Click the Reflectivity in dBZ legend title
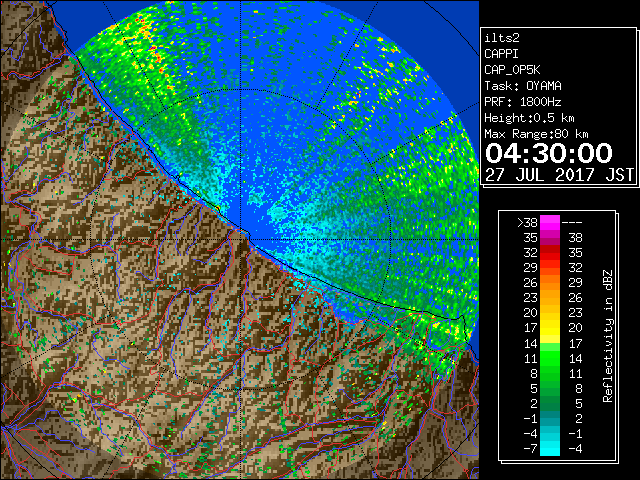640x480 pixels. tap(608, 336)
